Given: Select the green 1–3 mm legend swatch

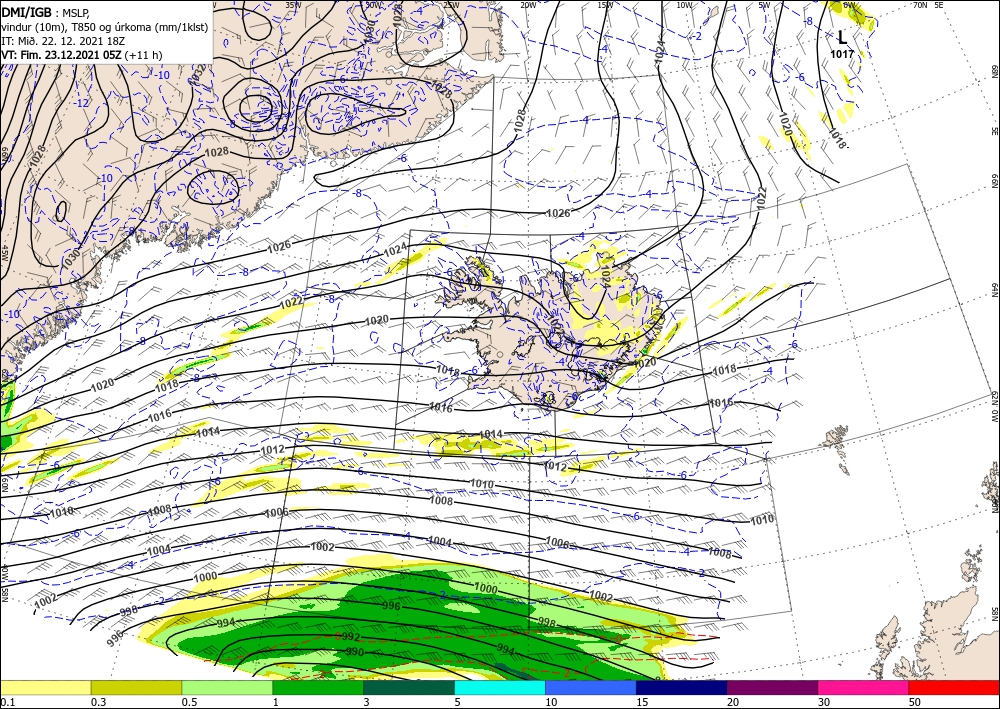Looking at the screenshot, I should pyautogui.click(x=318, y=687).
